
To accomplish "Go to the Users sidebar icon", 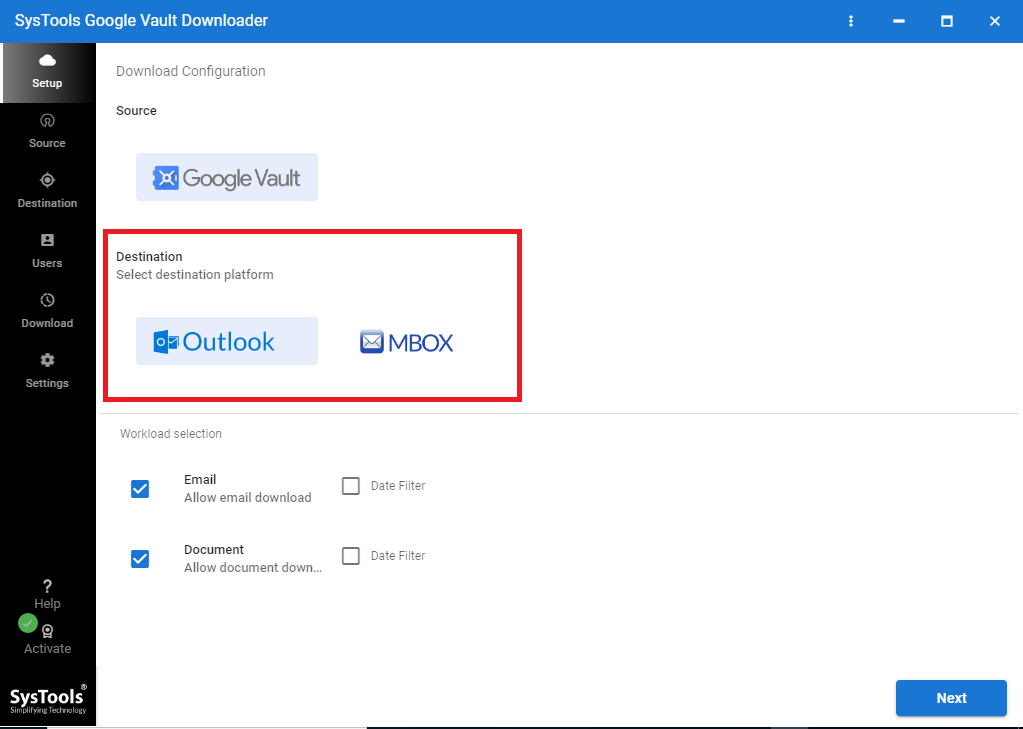I will pos(47,241).
